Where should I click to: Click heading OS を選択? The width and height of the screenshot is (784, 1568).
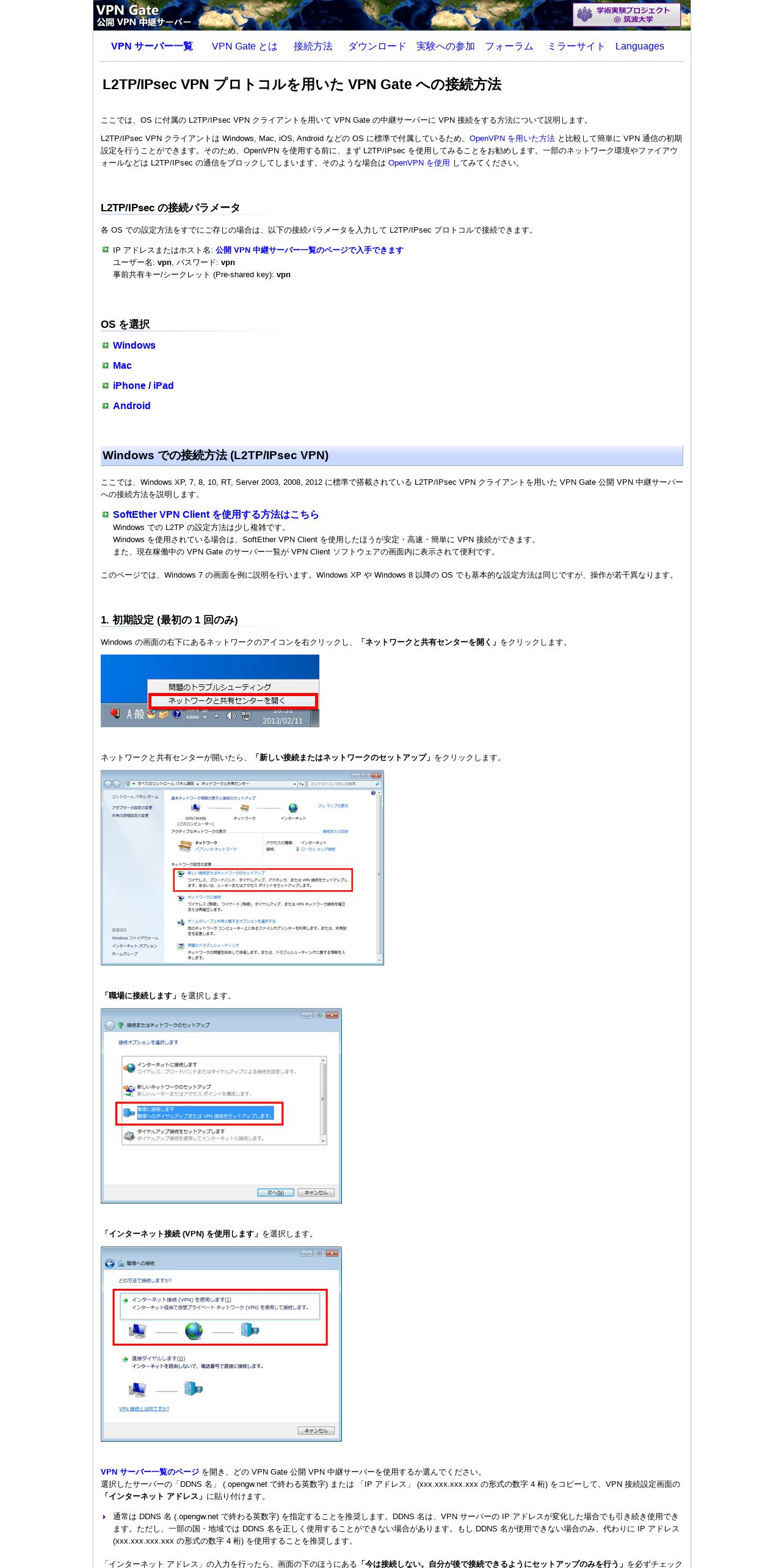[125, 324]
